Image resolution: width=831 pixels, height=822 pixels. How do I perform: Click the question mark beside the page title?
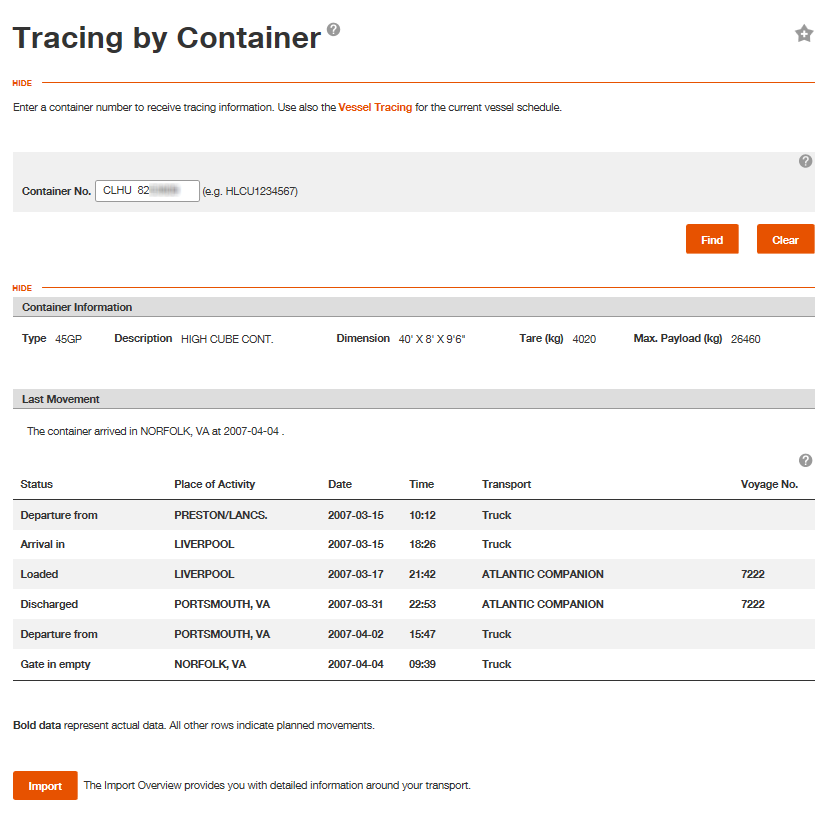click(332, 29)
